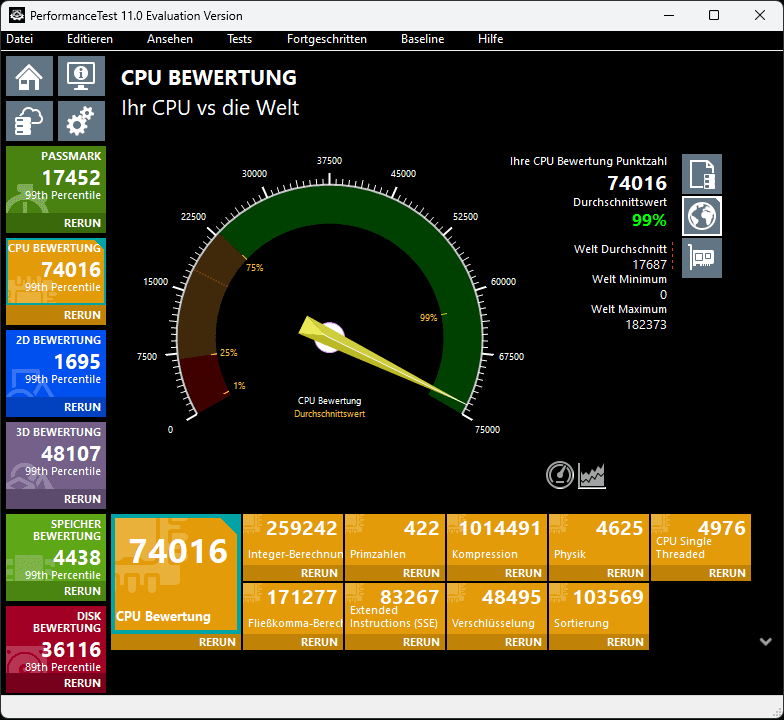Select the PassMark 17452 score tile
Screen dimensions: 784x720
pos(56,180)
